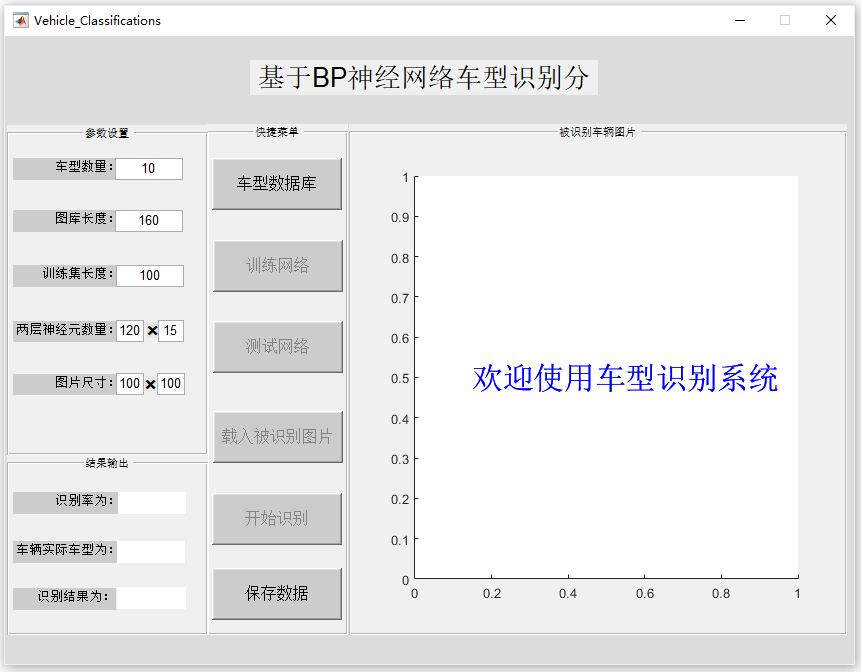Image resolution: width=861 pixels, height=672 pixels.
Task: Edit the 图库长度 field showing 160
Action: (149, 221)
